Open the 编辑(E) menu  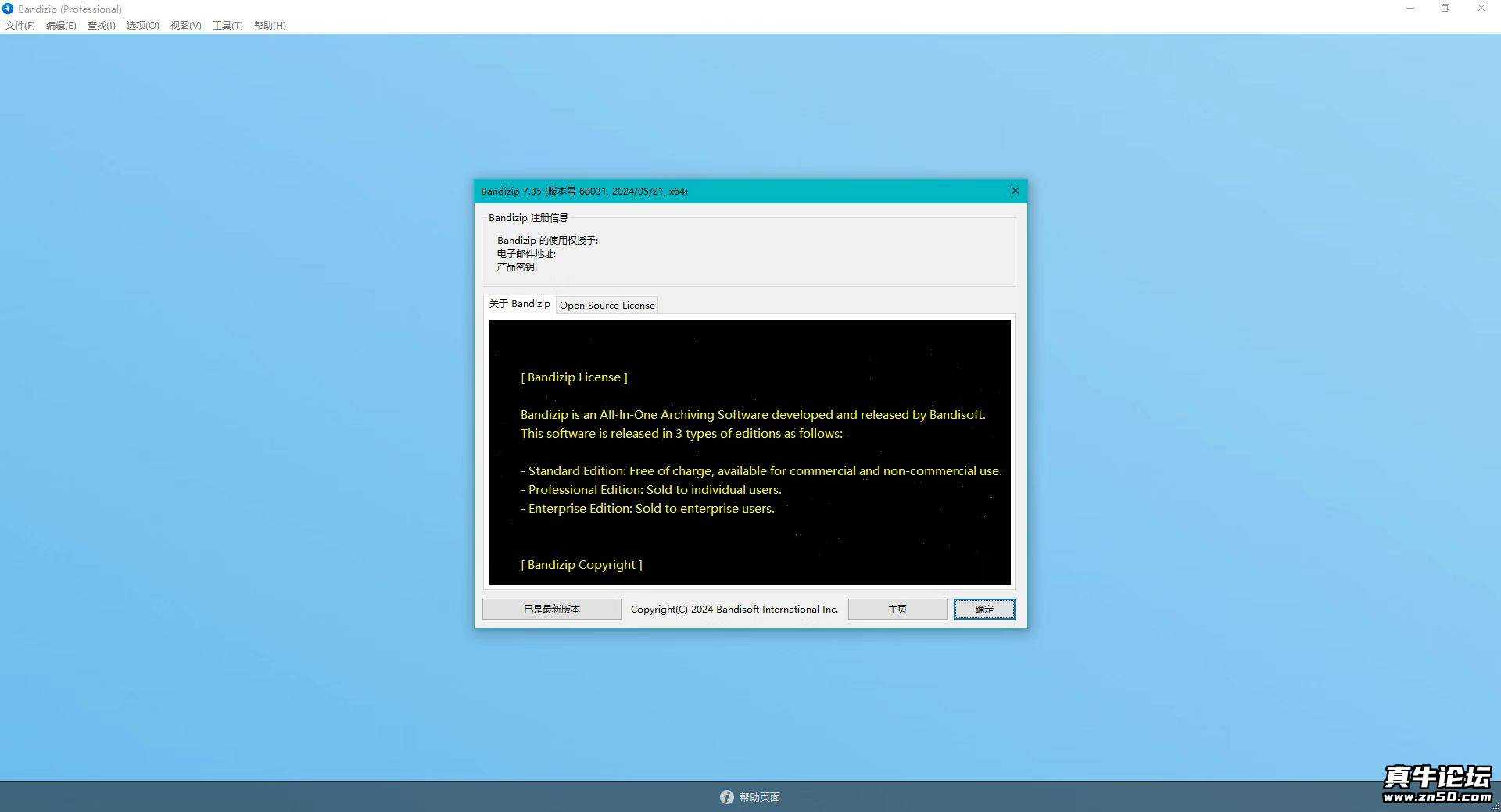[61, 25]
